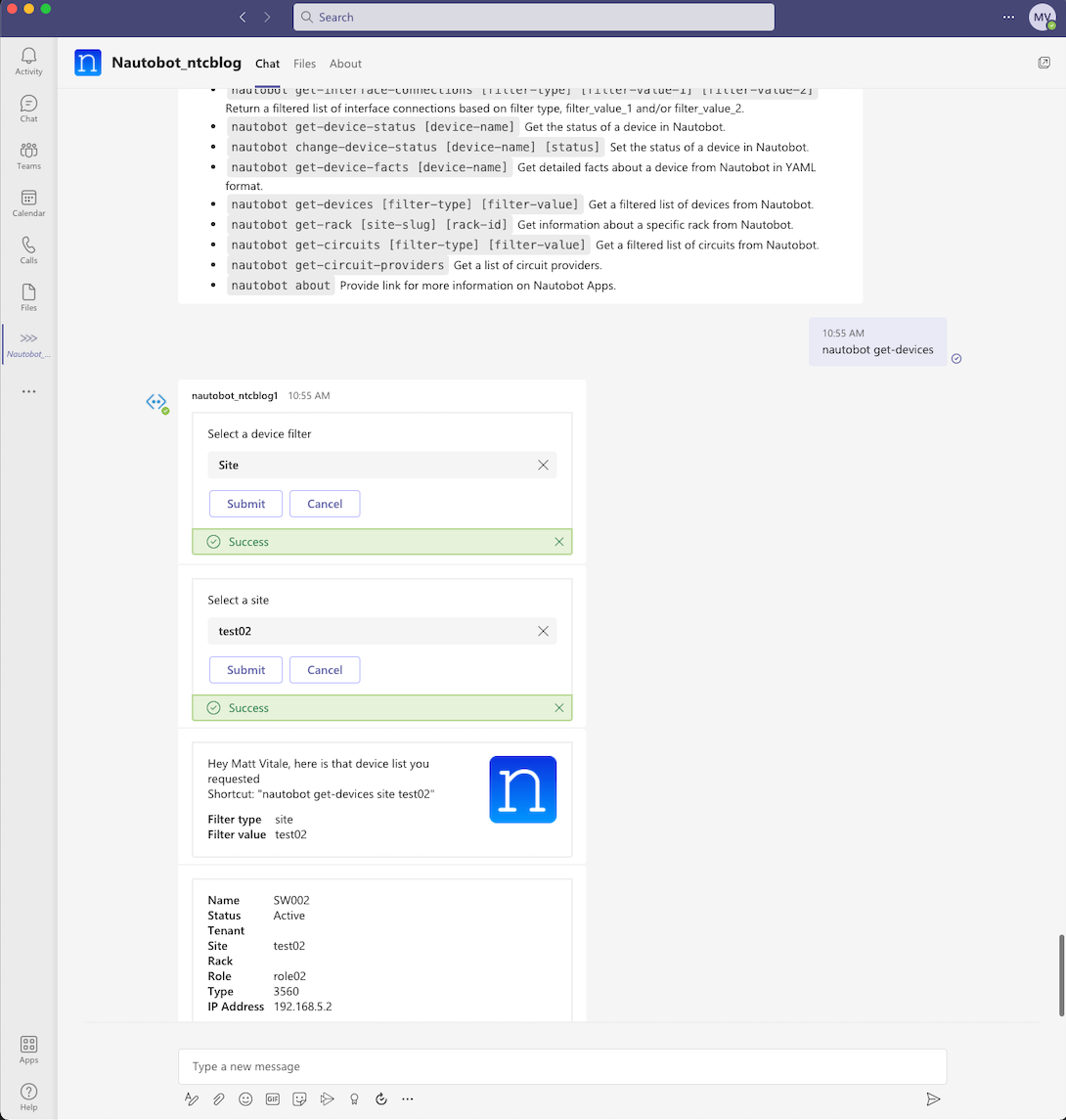Switch to the Files tab of Nautobot_ntcblog
Screen dimensions: 1066x1120
[x=304, y=64]
